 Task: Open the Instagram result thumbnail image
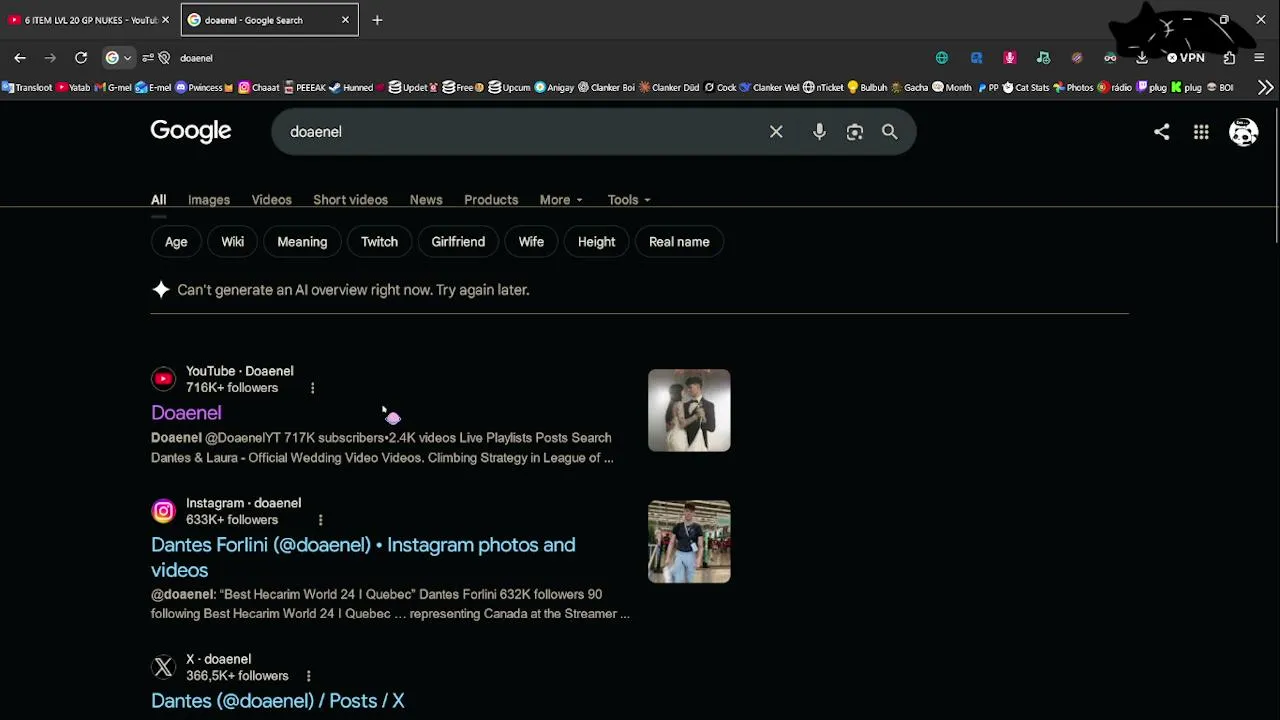689,542
